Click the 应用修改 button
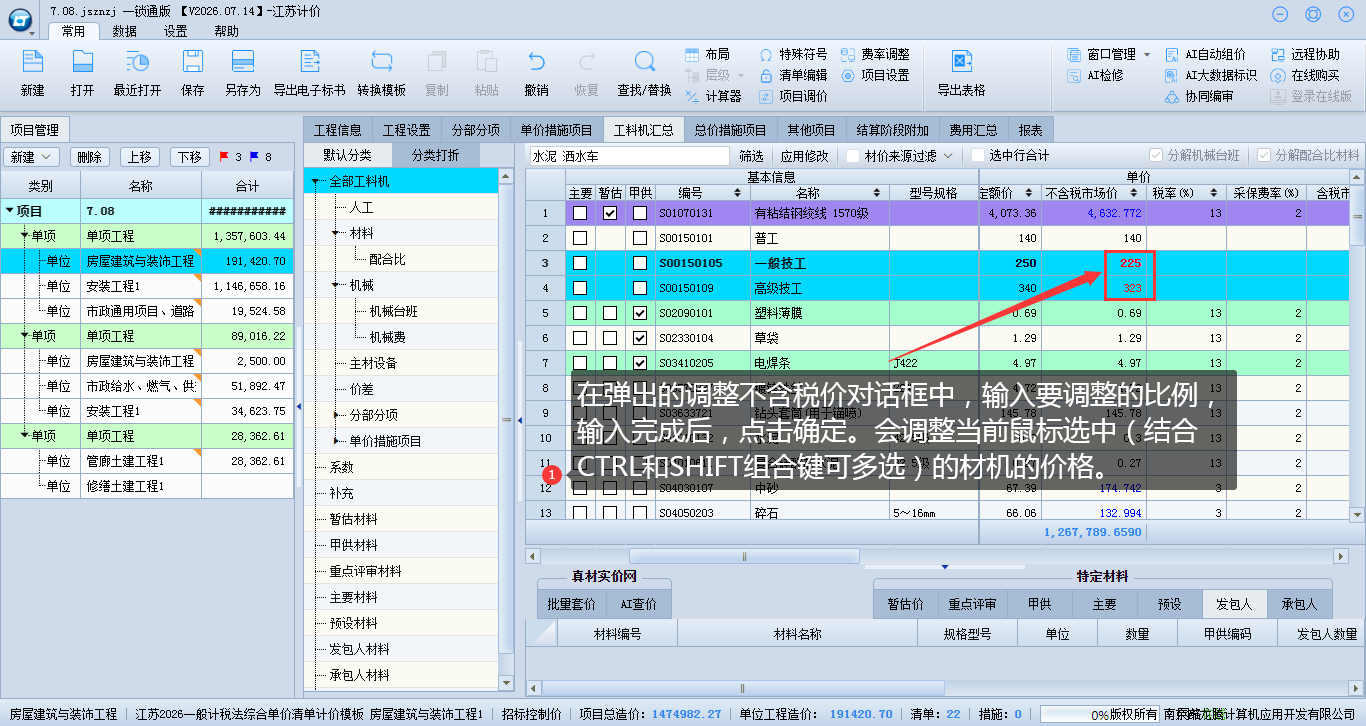The width and height of the screenshot is (1366, 726). tap(805, 156)
